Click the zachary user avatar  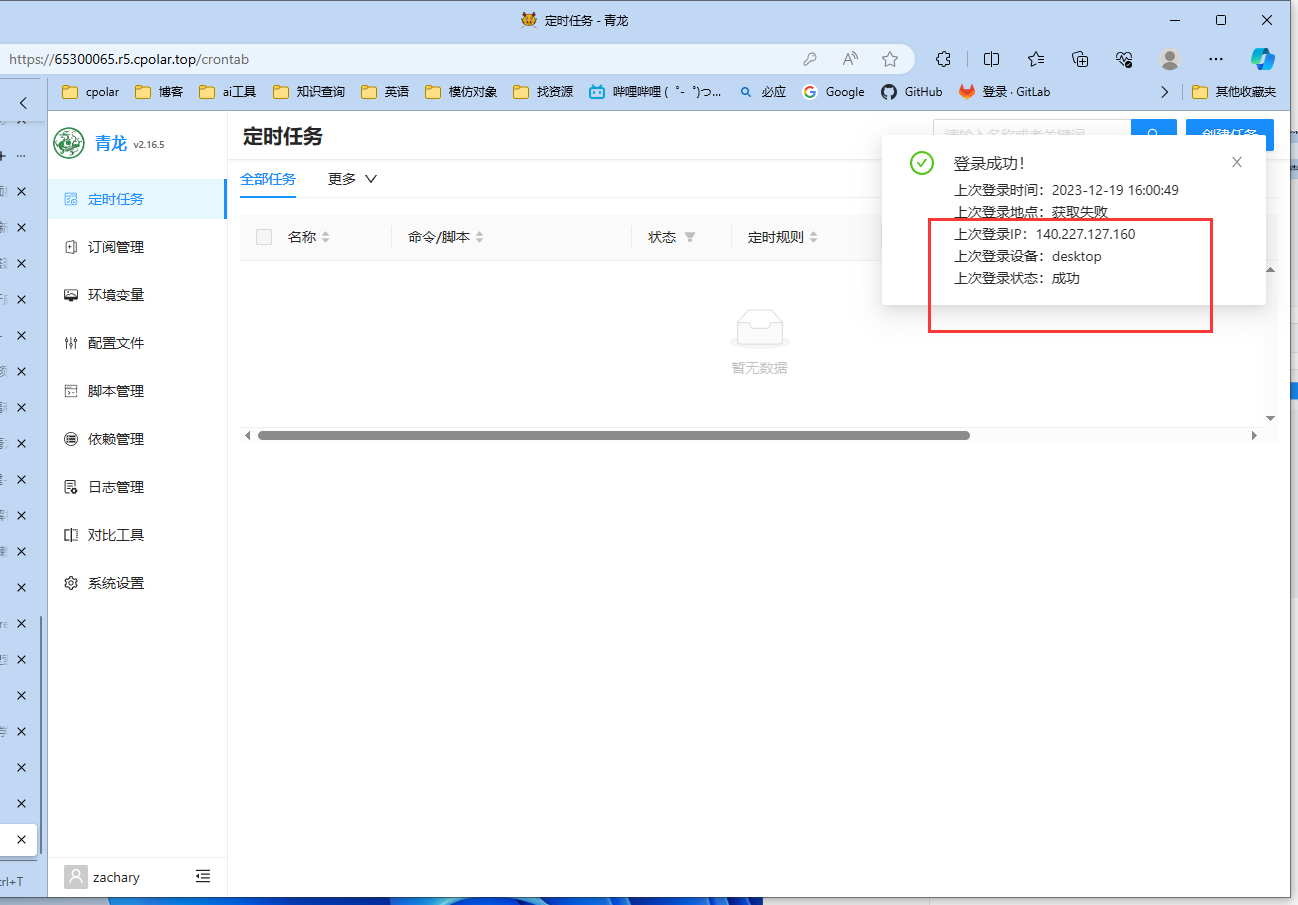pyautogui.click(x=76, y=877)
